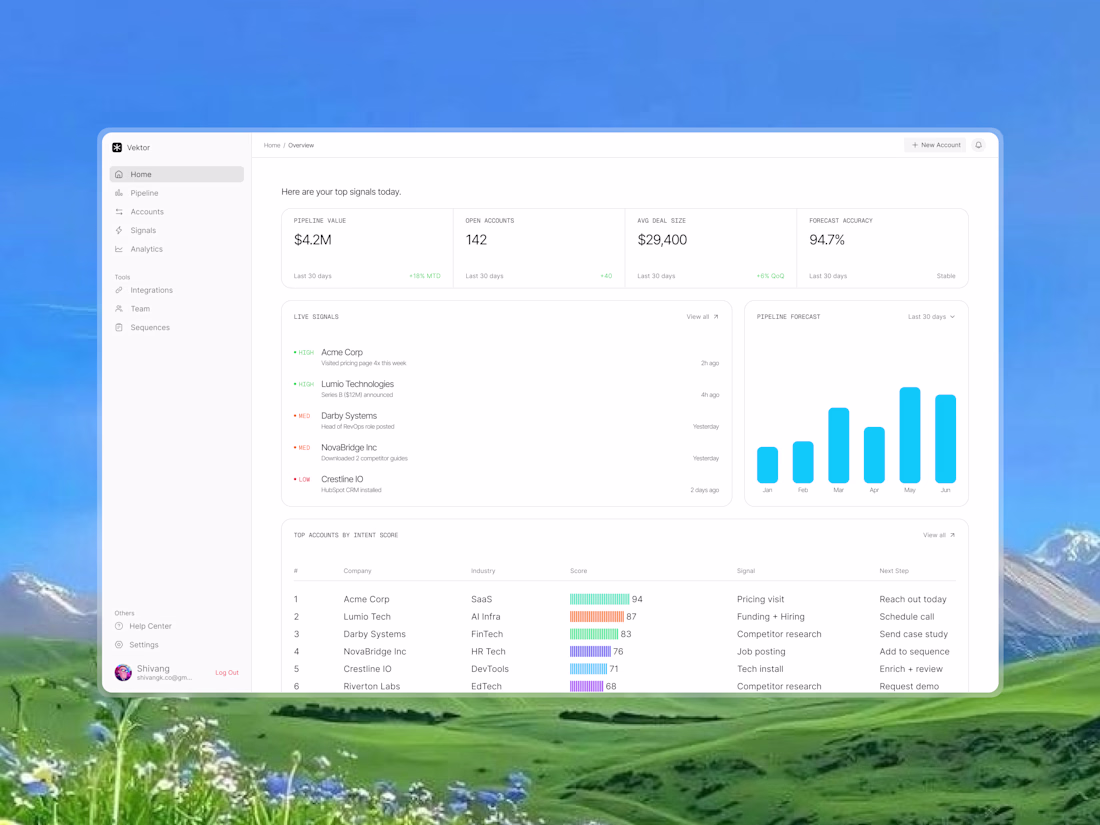
Task: Click the May bar in forecast chart
Action: coord(910,435)
